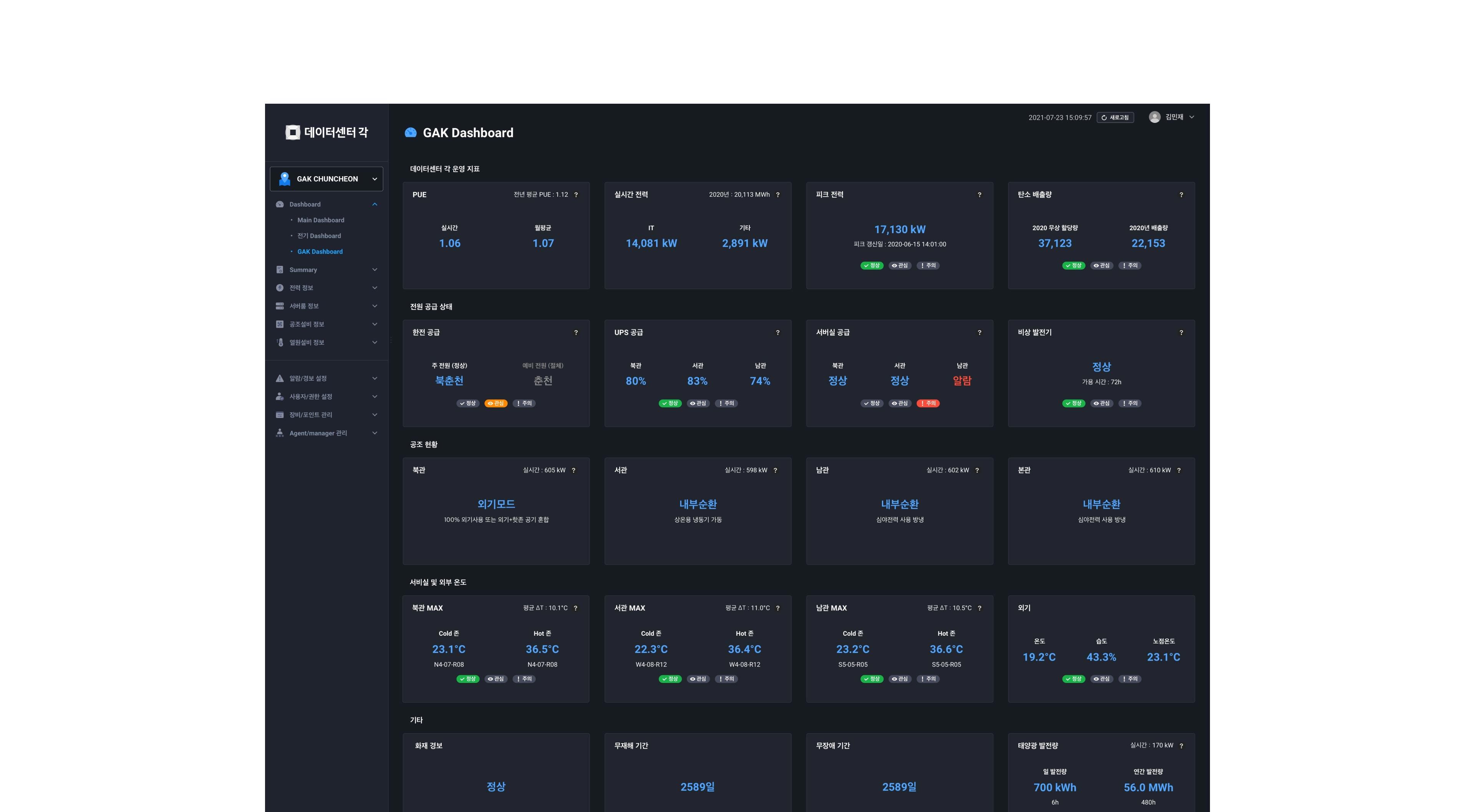Open help icon on 피크 전력 card

pyautogui.click(x=979, y=195)
